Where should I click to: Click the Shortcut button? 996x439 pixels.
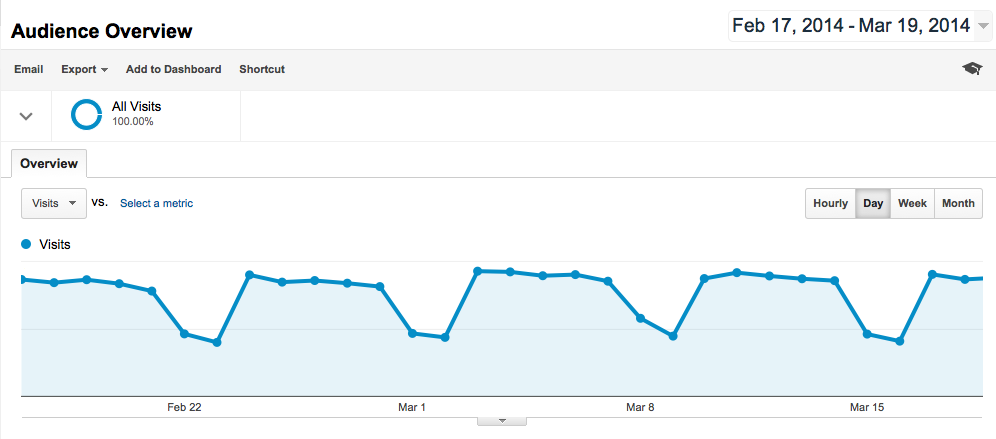click(x=262, y=69)
